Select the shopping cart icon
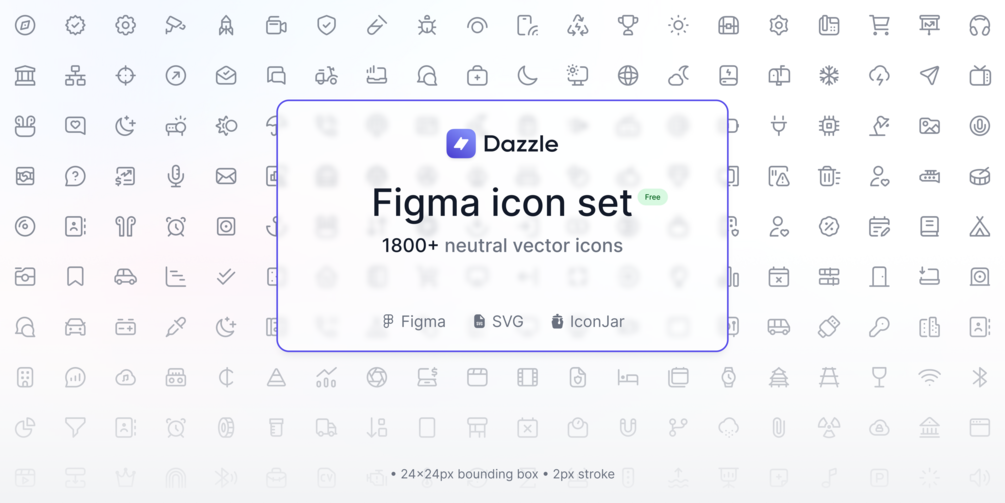 (x=879, y=26)
